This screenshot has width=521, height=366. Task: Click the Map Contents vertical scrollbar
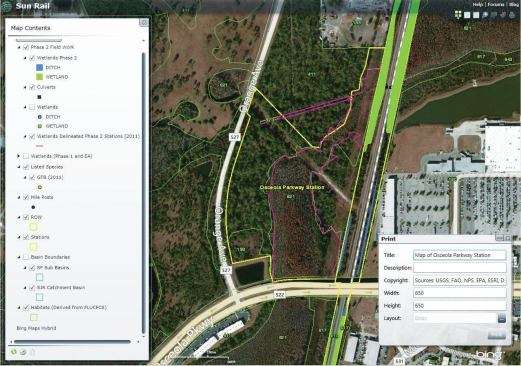click(x=144, y=193)
